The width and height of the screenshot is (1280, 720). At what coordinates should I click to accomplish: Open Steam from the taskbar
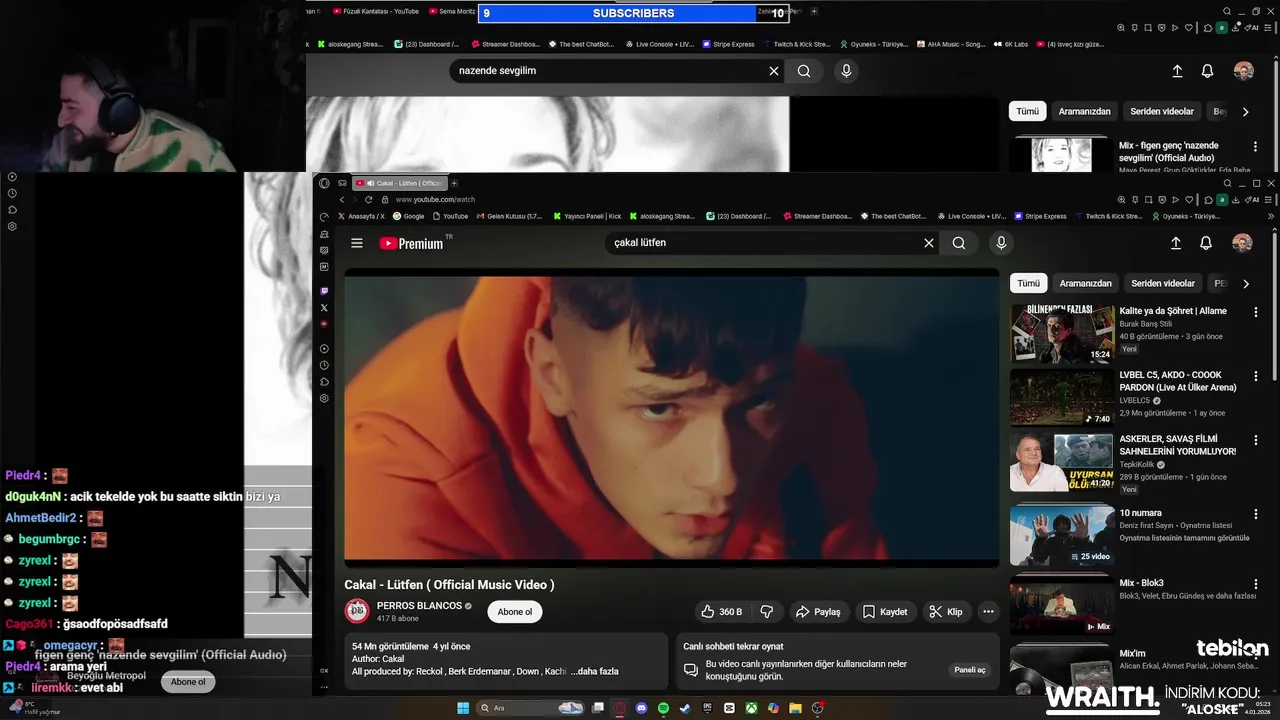(x=685, y=708)
